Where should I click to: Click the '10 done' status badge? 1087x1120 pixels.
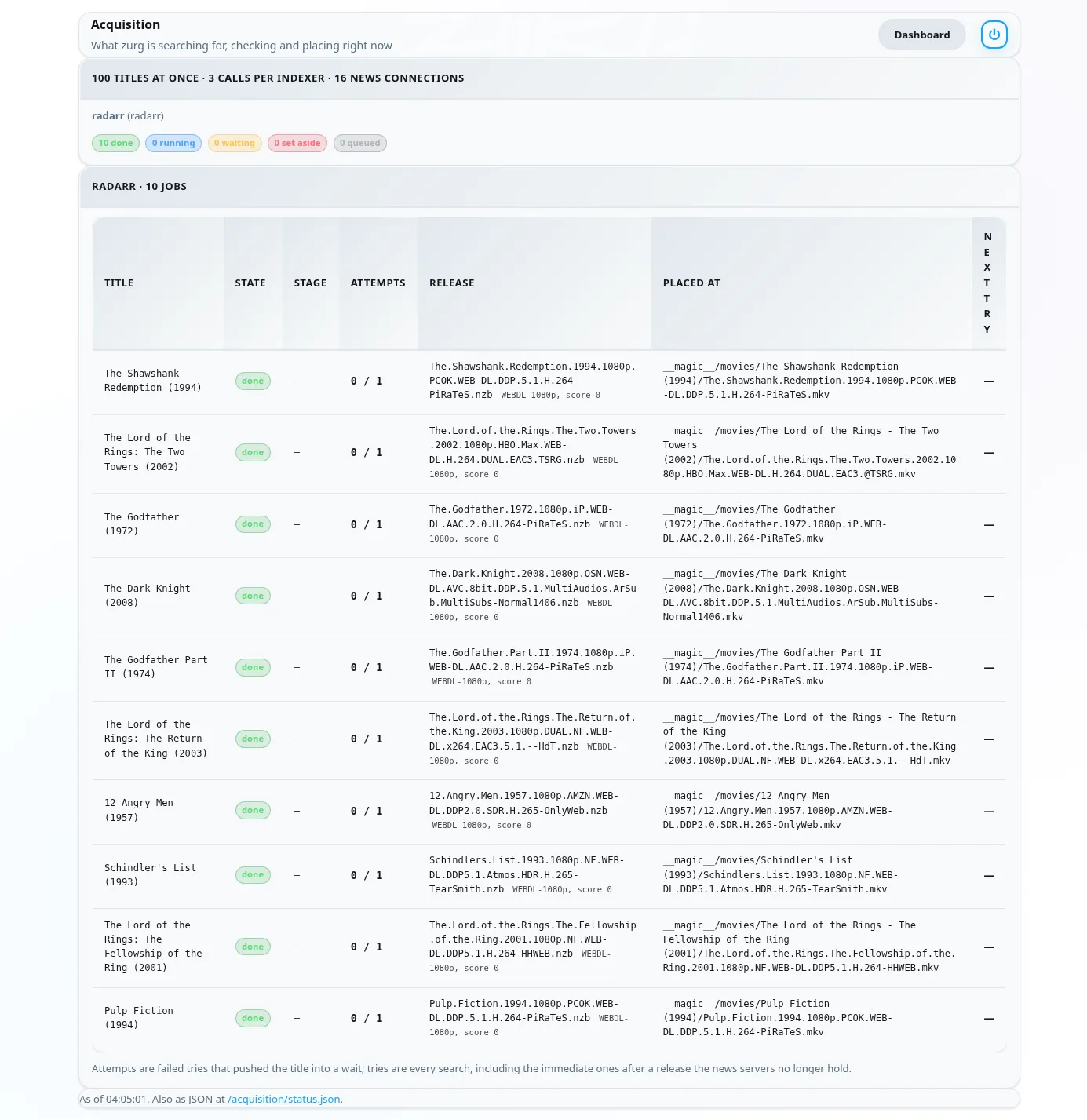click(x=115, y=143)
